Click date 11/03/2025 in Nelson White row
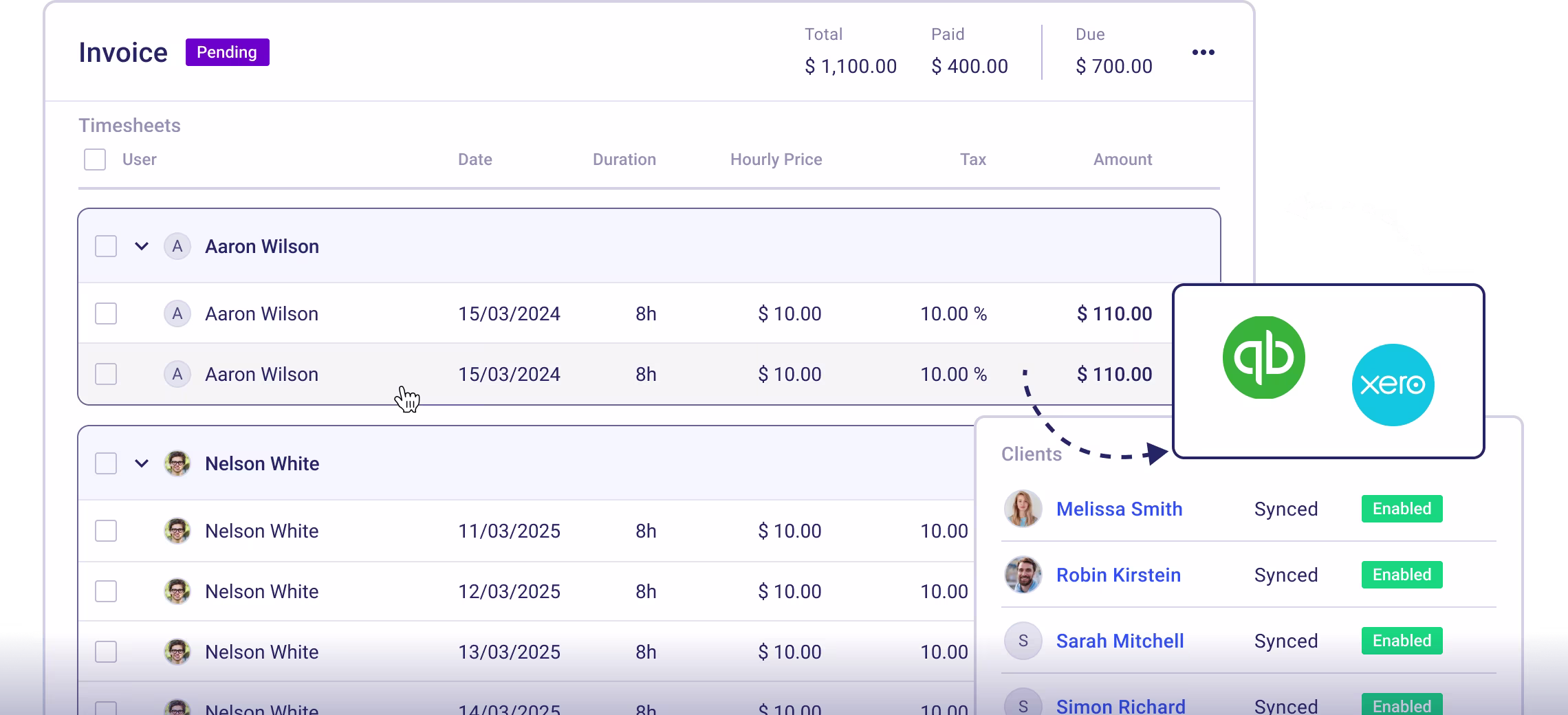Image resolution: width=1568 pixels, height=715 pixels. point(510,531)
